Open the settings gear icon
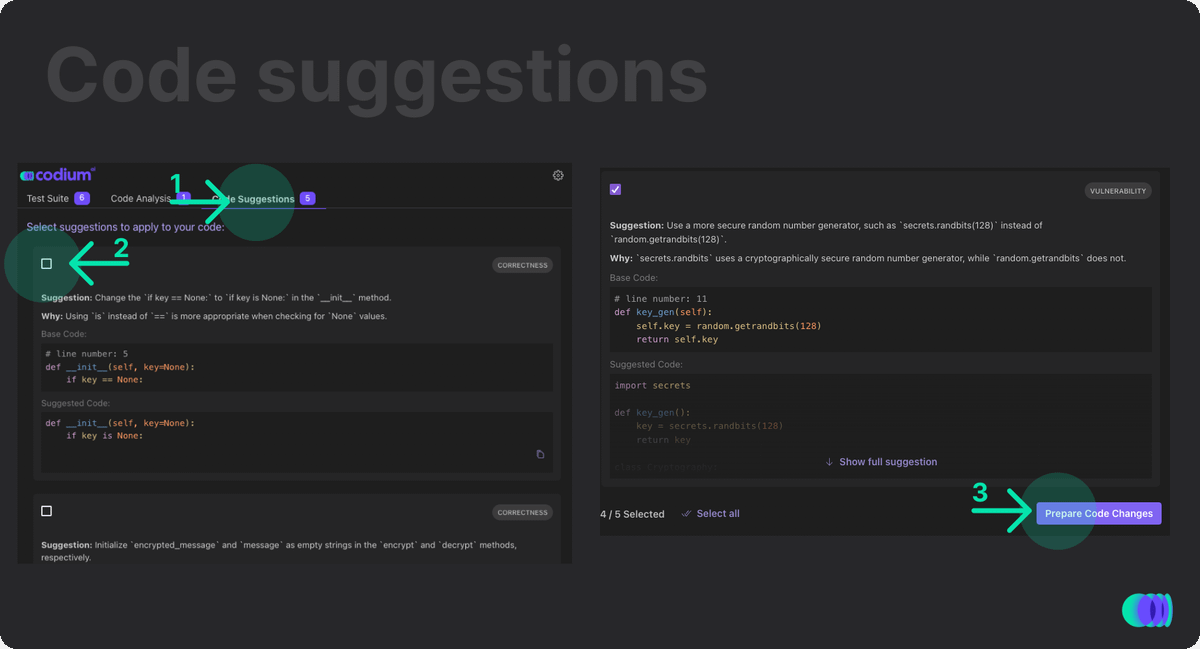The height and width of the screenshot is (649, 1200). tap(558, 174)
